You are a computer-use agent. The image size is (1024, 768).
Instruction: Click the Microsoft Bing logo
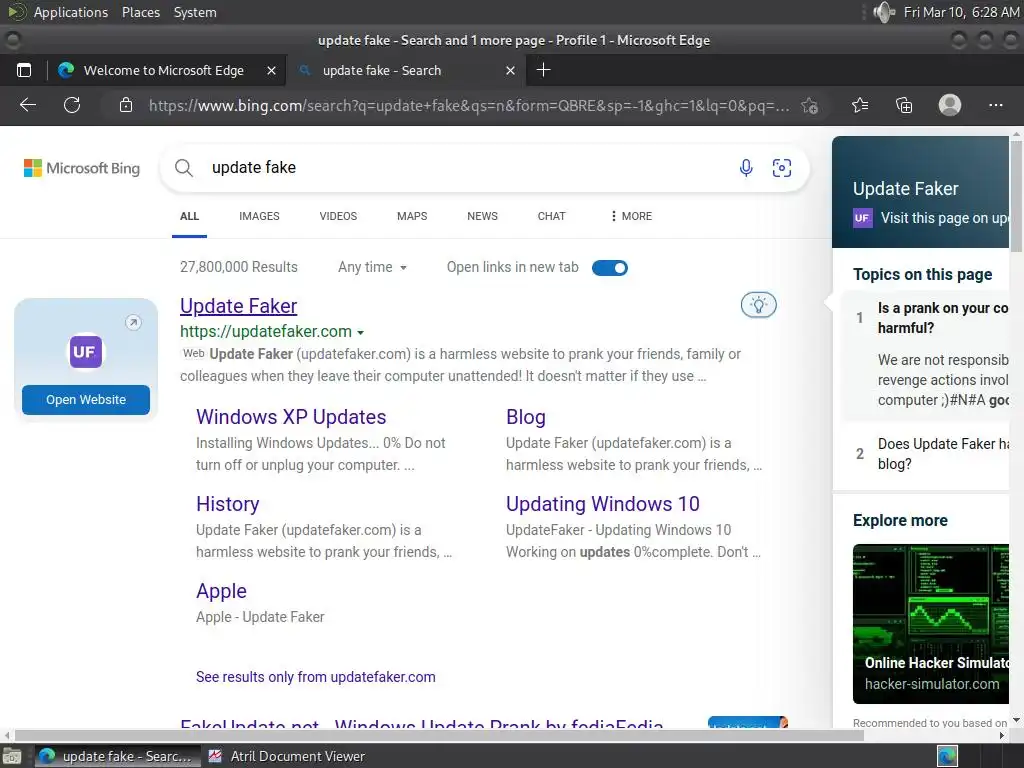pos(82,168)
